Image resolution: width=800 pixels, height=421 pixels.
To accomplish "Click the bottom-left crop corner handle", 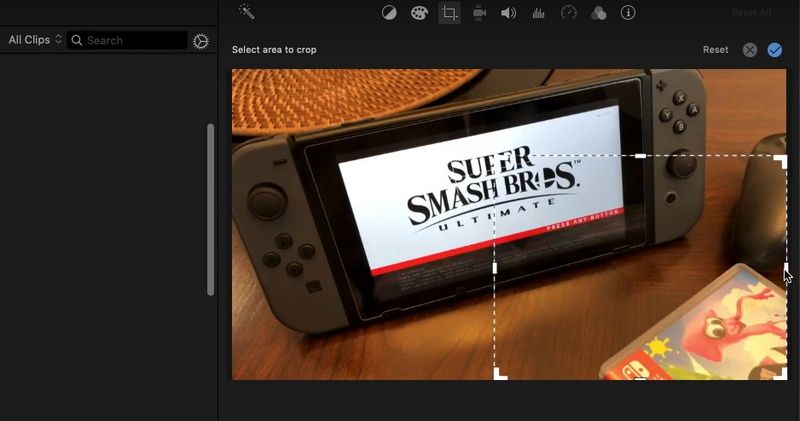I will click(500, 374).
